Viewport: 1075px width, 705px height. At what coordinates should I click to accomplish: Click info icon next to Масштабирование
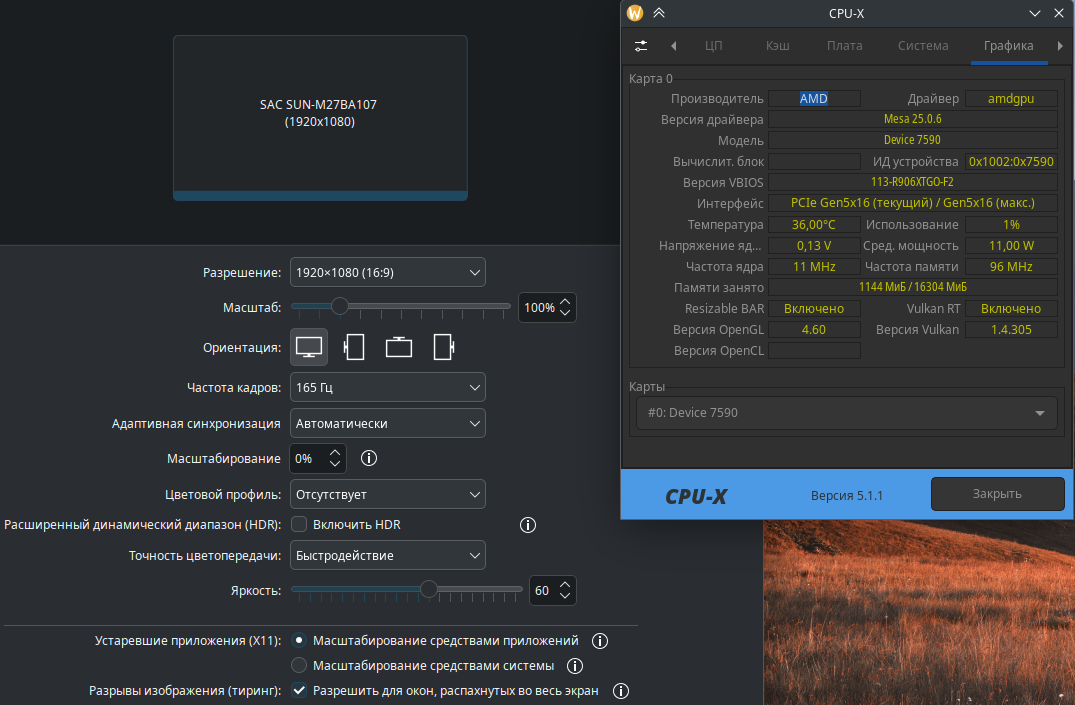pyautogui.click(x=368, y=459)
